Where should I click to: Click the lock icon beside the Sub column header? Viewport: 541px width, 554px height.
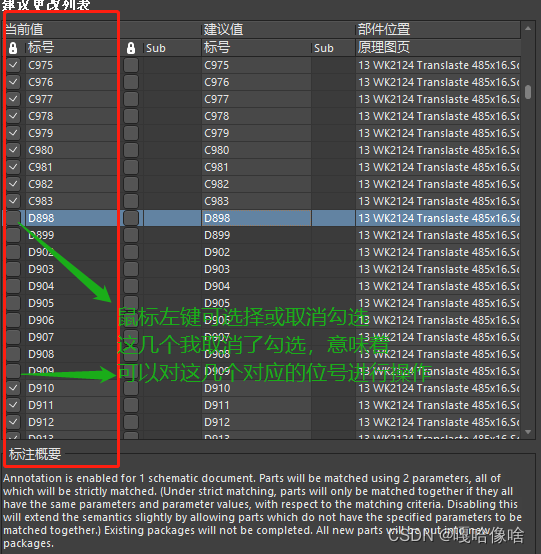131,48
